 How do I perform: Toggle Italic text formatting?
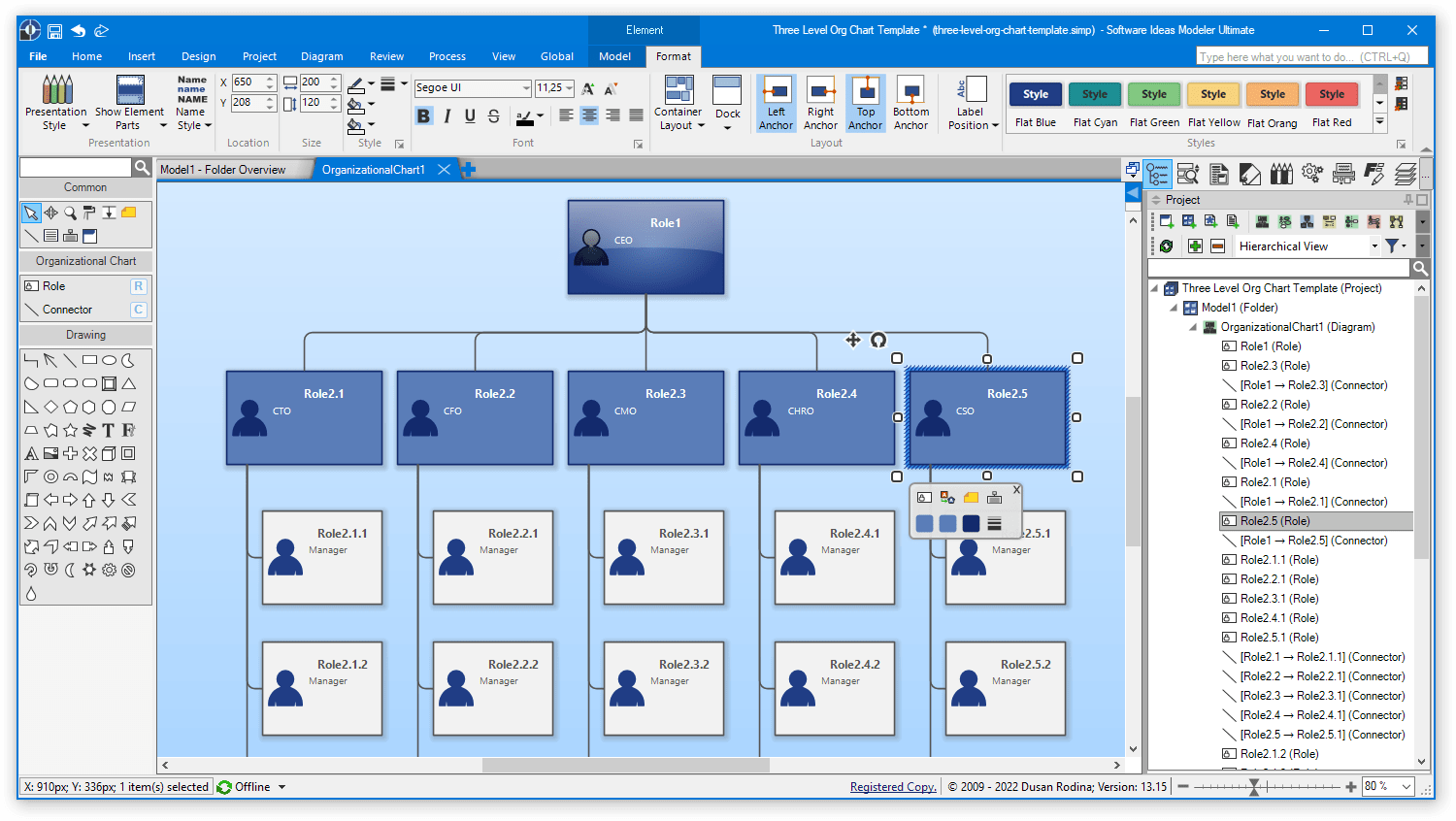click(447, 116)
